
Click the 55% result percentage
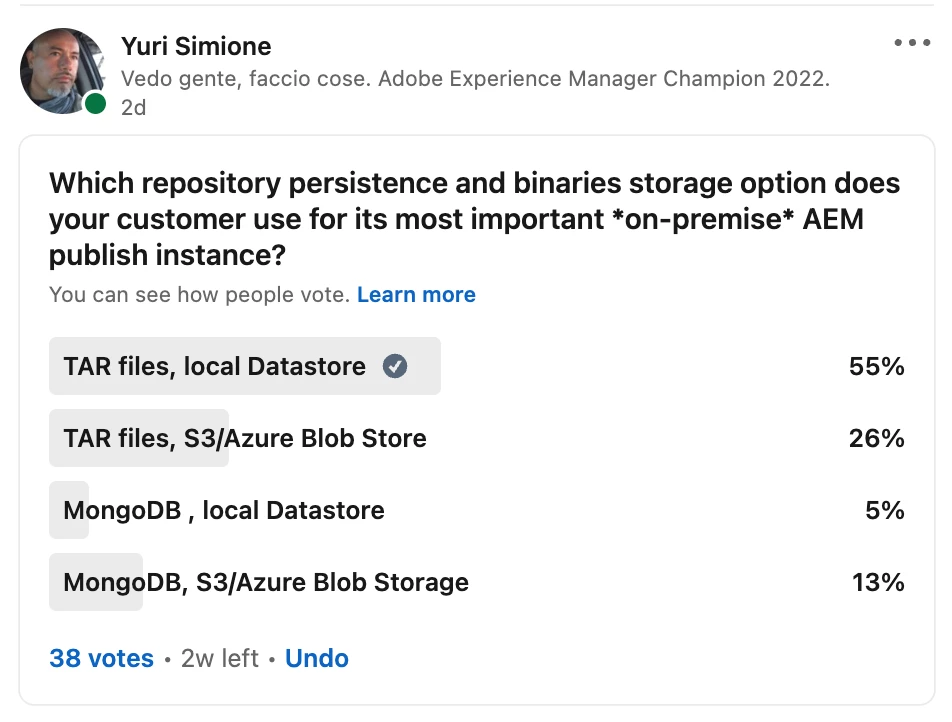[877, 367]
